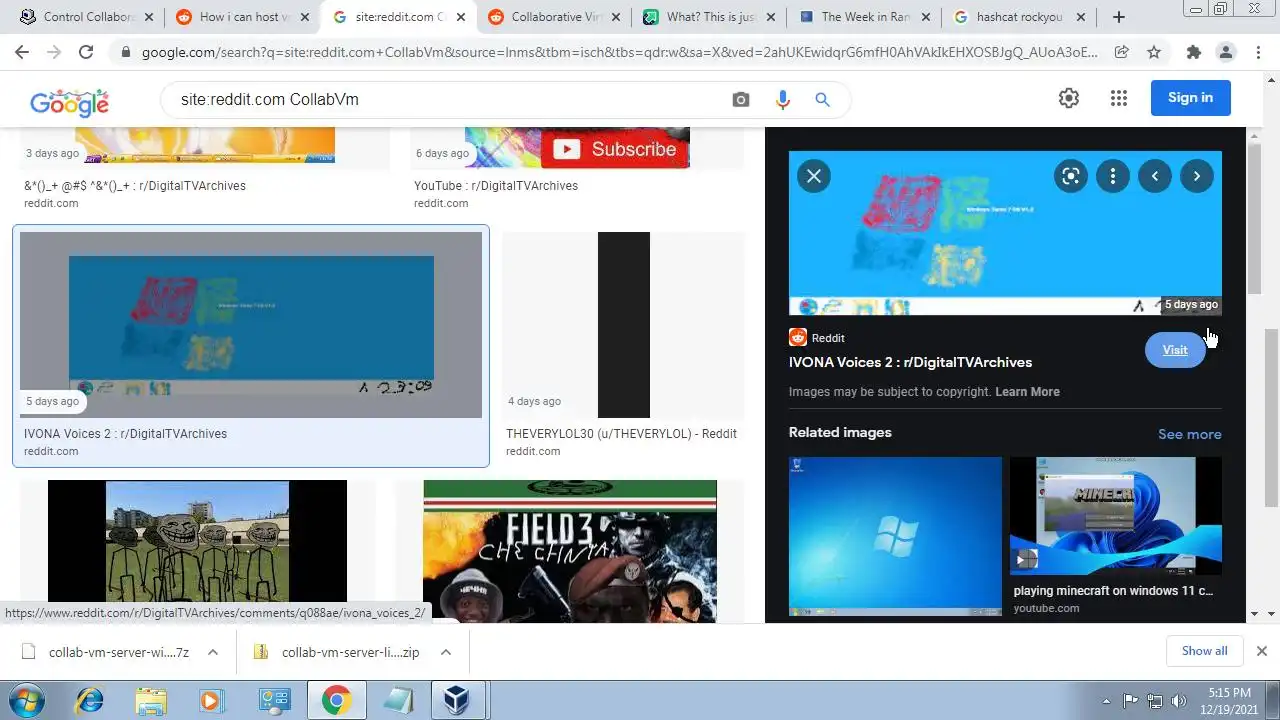
Task: Open playing minecraft on windows 11 related image
Action: click(x=1116, y=517)
